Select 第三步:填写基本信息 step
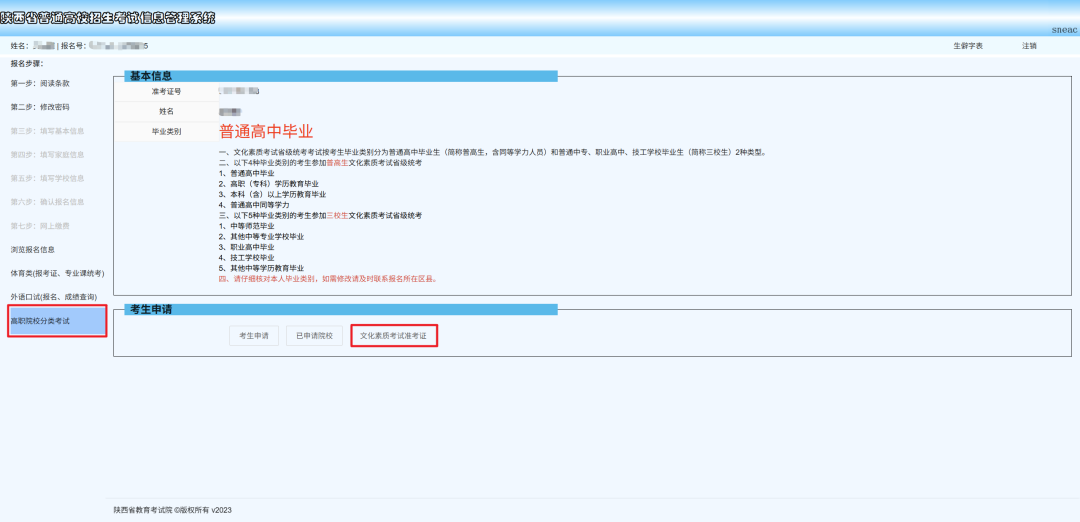Image resolution: width=1080 pixels, height=522 pixels. tap(47, 131)
